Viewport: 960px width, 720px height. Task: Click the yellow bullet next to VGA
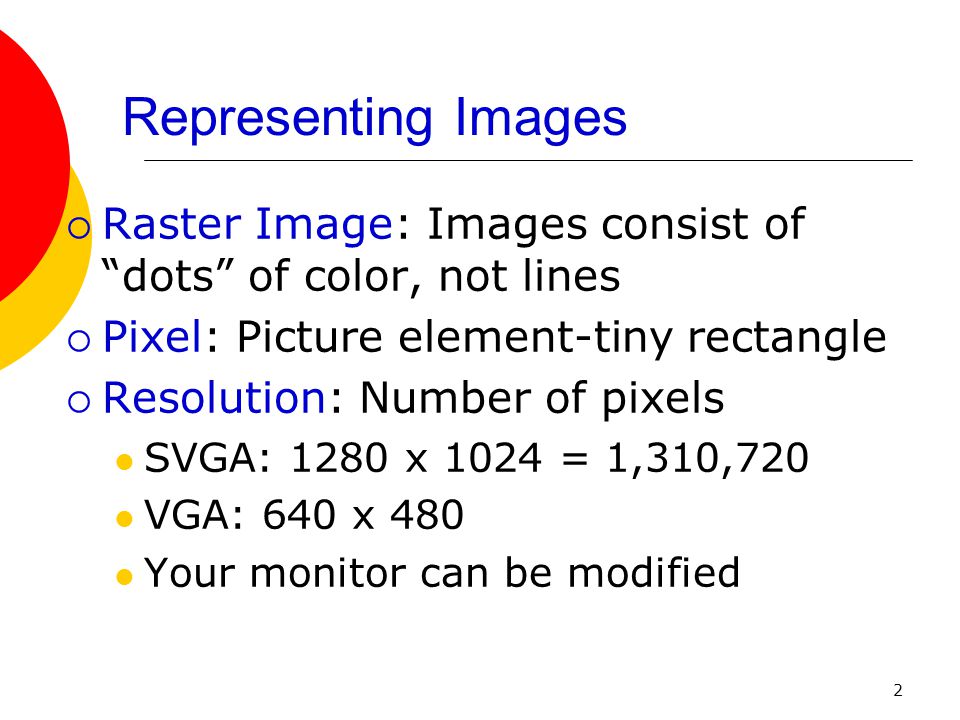(124, 519)
